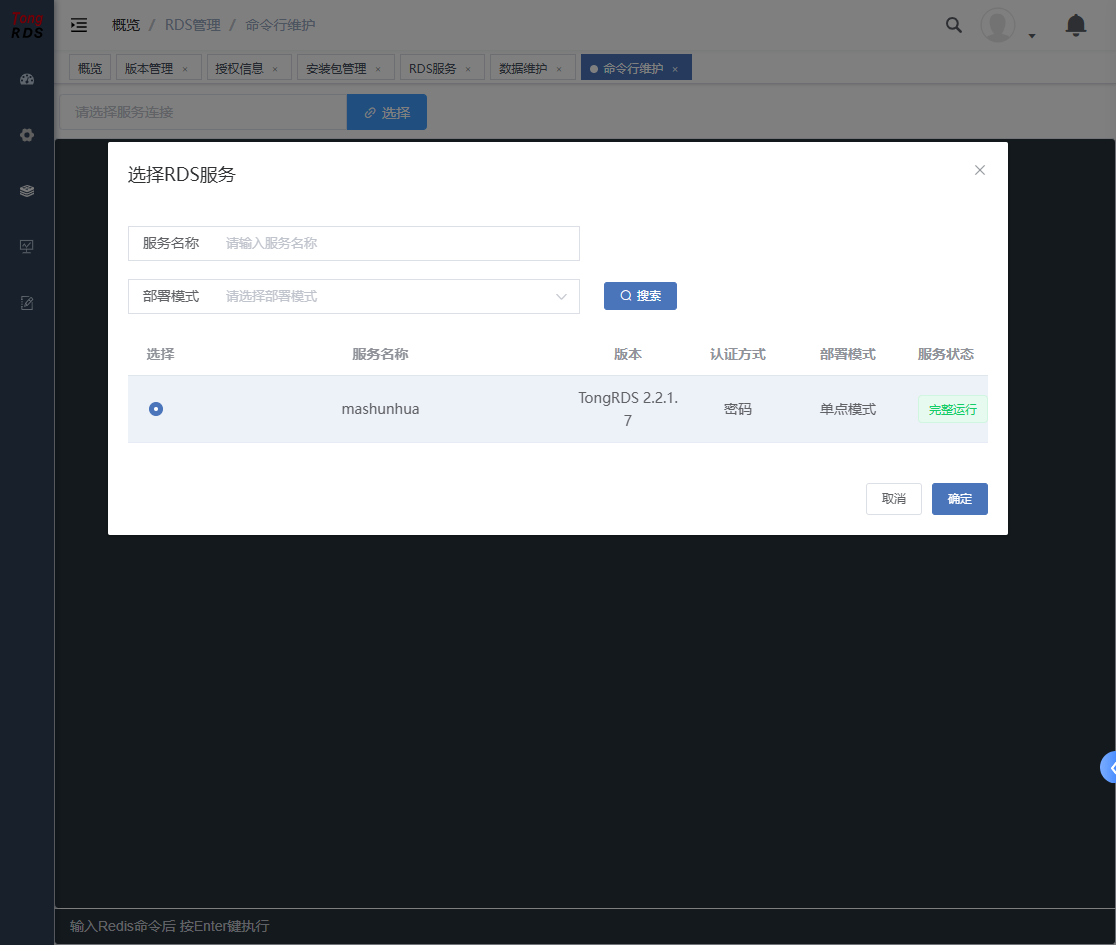
Task: Close the 命令行维护 tab
Action: click(x=675, y=69)
